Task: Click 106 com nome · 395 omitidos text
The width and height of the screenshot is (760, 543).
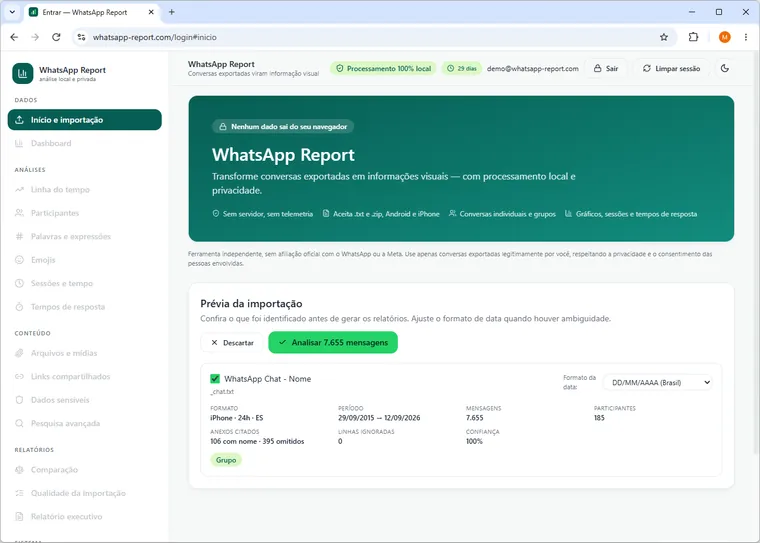Action: click(257, 441)
